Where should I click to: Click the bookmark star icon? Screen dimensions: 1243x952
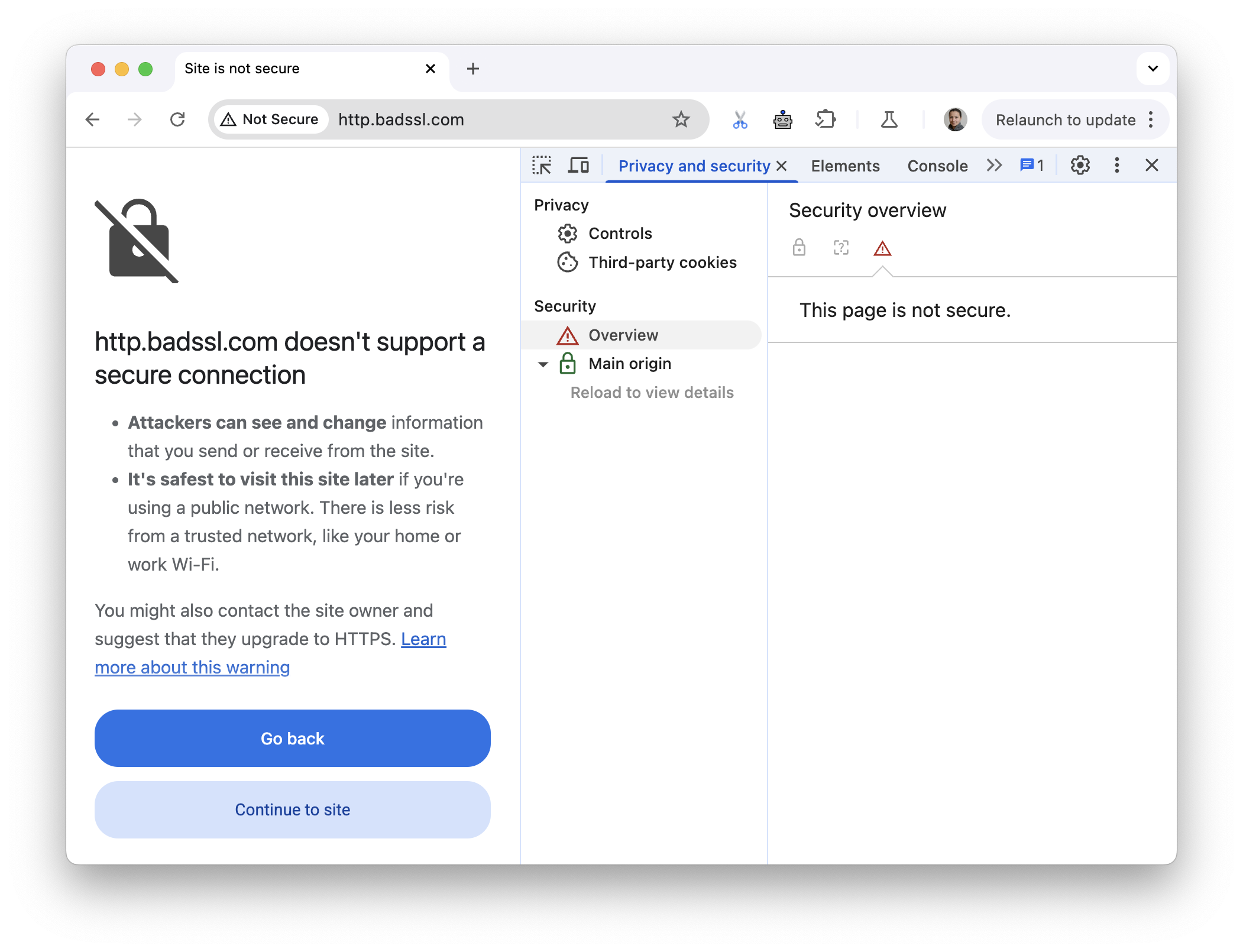coord(680,119)
